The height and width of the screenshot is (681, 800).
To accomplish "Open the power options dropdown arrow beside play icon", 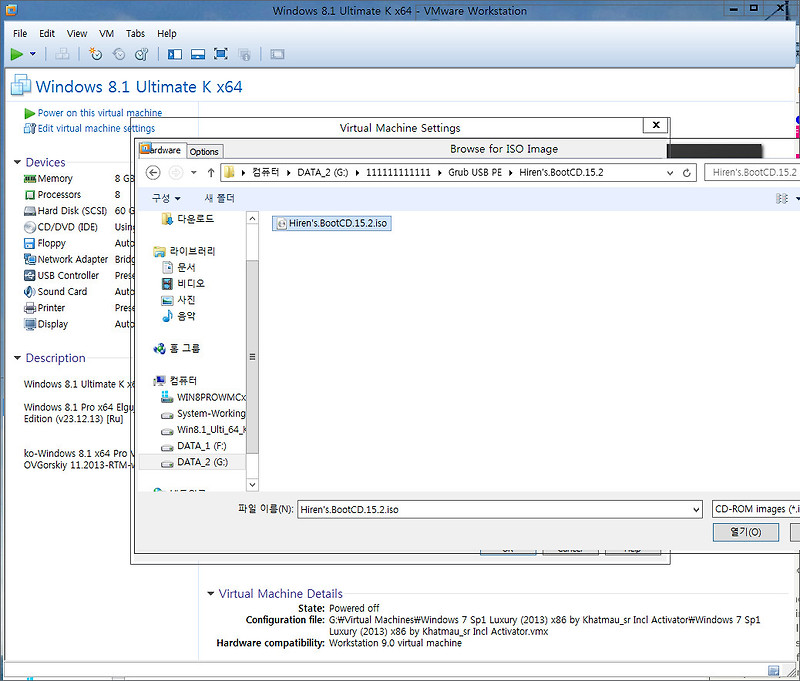I will [x=33, y=54].
